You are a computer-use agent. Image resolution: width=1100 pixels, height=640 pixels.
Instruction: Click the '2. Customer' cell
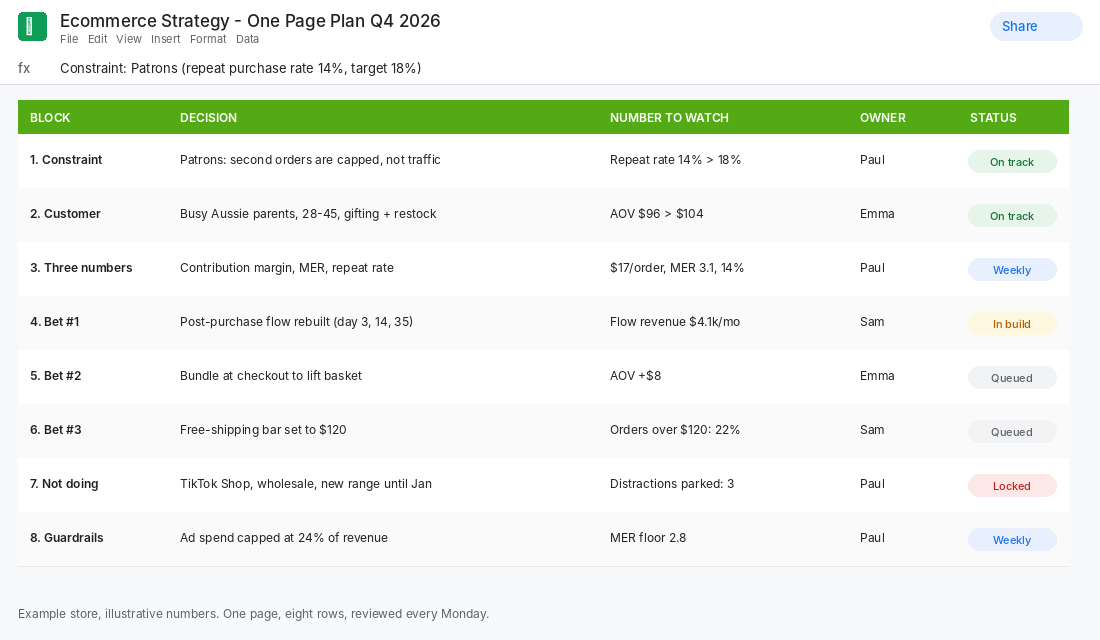point(65,214)
